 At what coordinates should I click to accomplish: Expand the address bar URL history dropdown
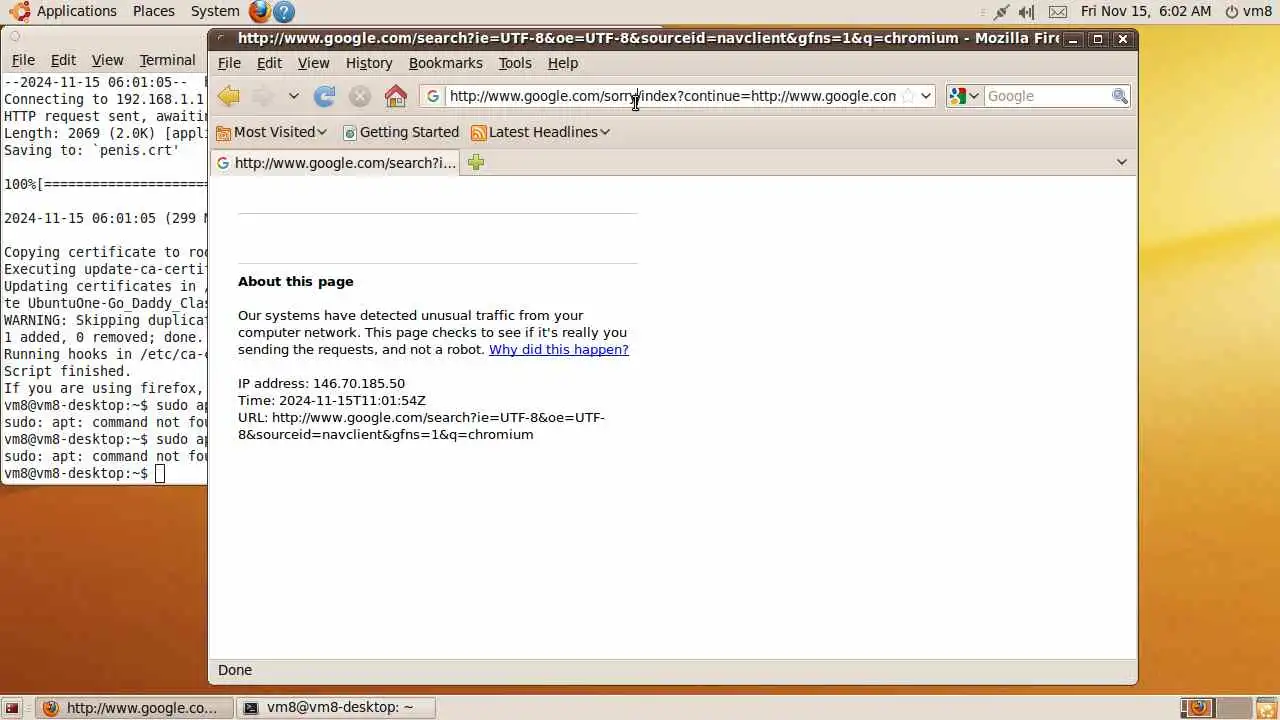coord(926,96)
